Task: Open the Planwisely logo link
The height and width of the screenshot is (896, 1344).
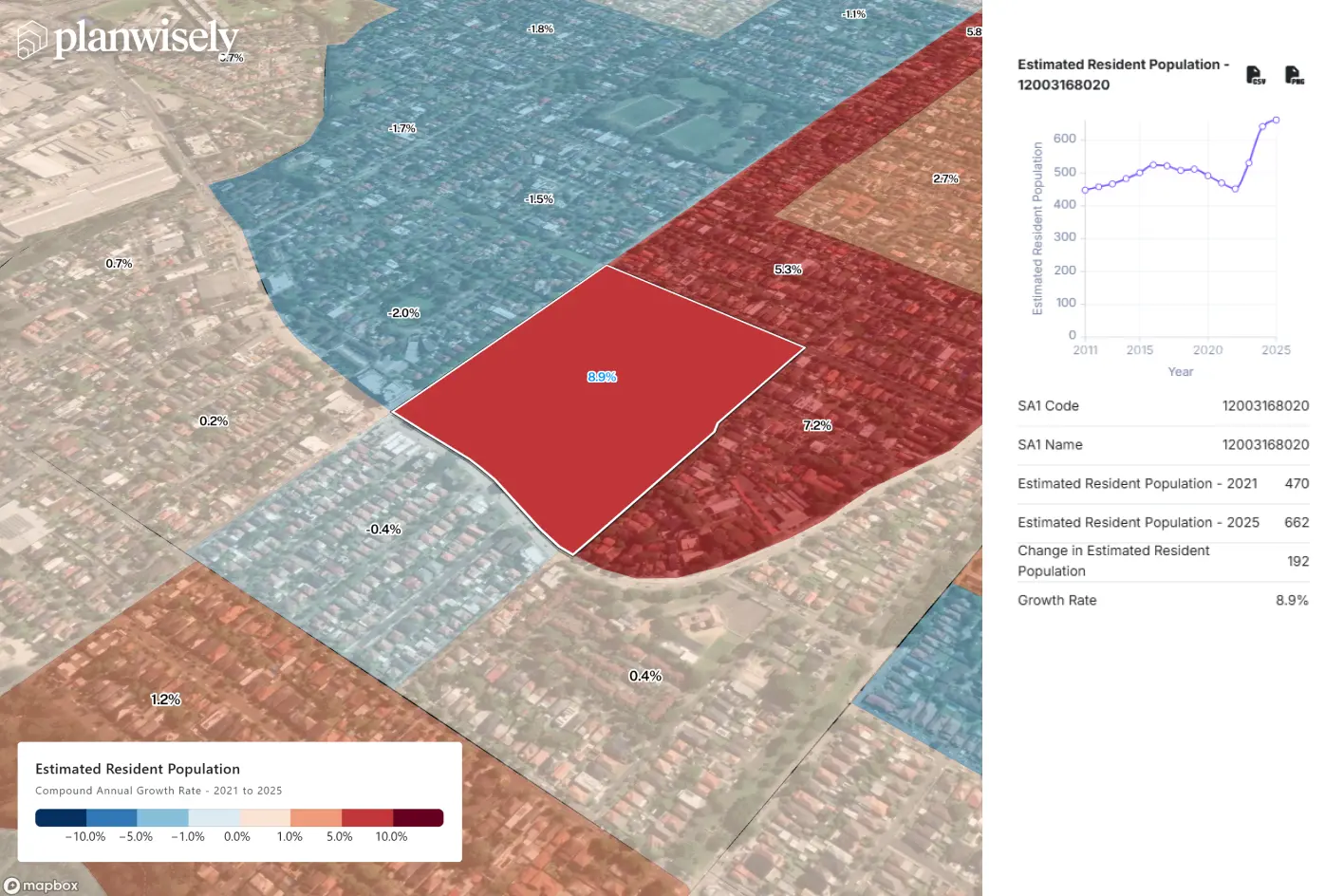Action: tap(128, 39)
